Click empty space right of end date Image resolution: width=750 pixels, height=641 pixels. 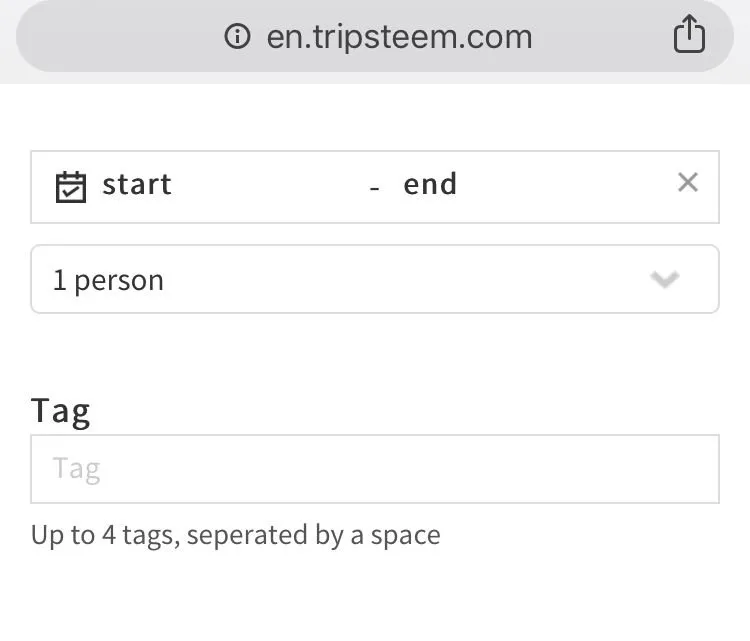564,185
